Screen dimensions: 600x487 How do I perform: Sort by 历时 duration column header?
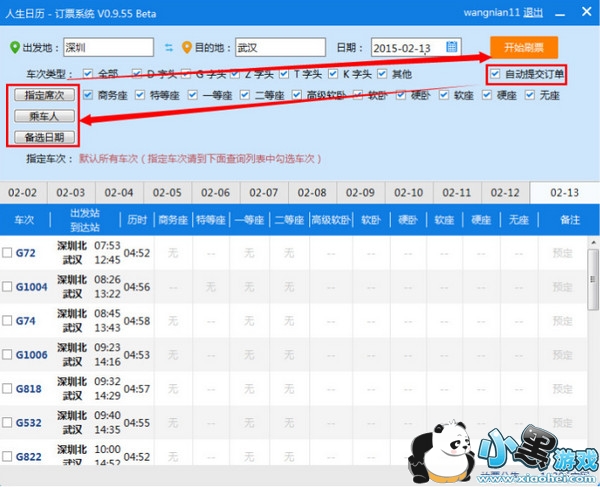pyautogui.click(x=137, y=220)
